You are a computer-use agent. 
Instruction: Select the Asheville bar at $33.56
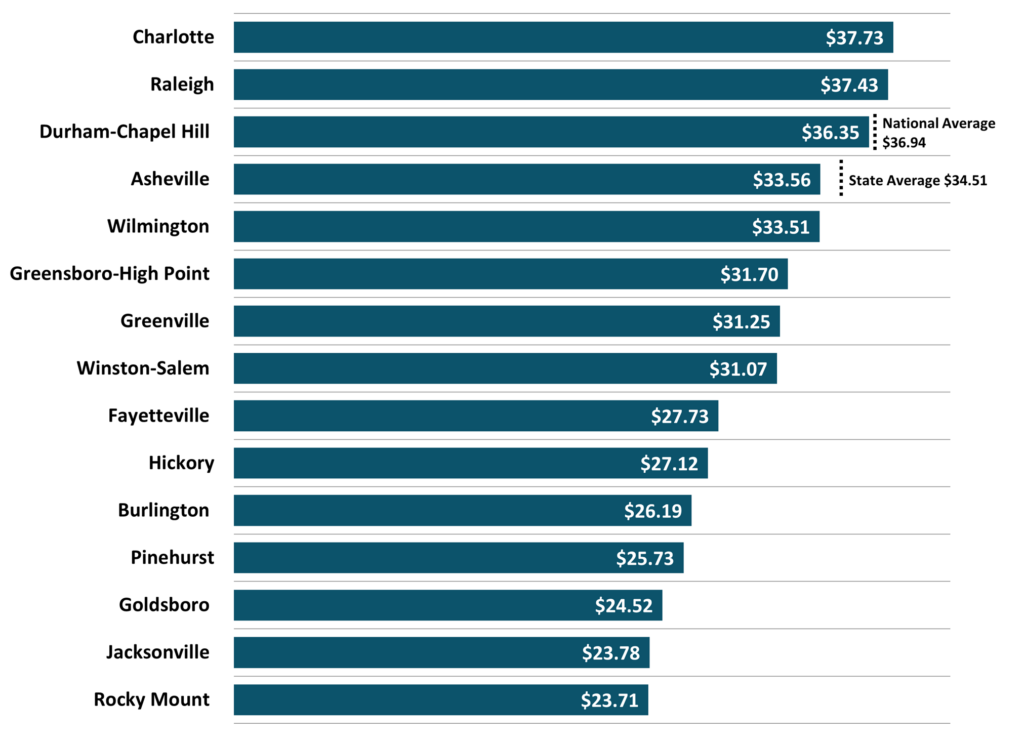[527, 180]
